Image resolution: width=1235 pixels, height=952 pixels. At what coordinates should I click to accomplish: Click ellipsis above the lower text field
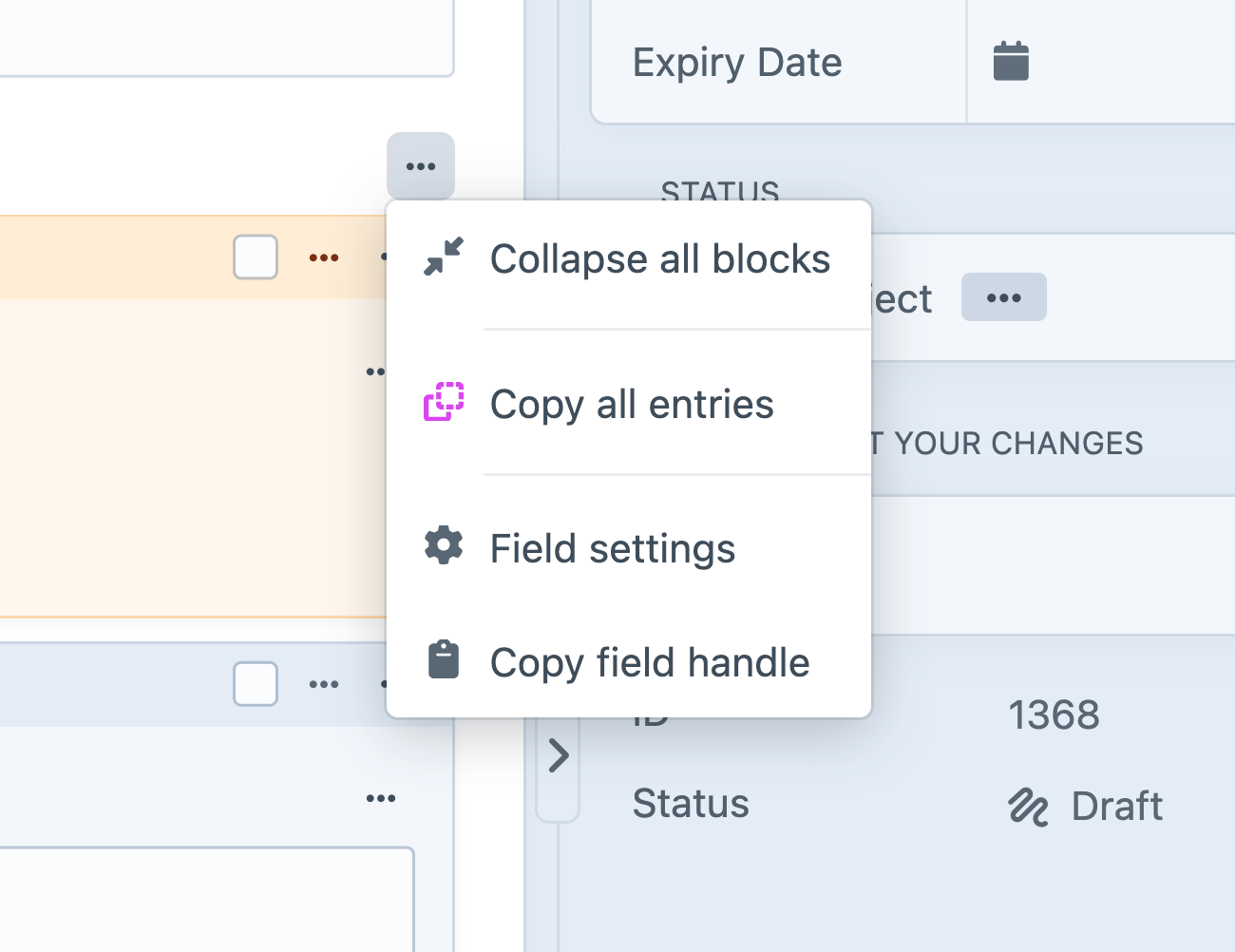coord(380,799)
